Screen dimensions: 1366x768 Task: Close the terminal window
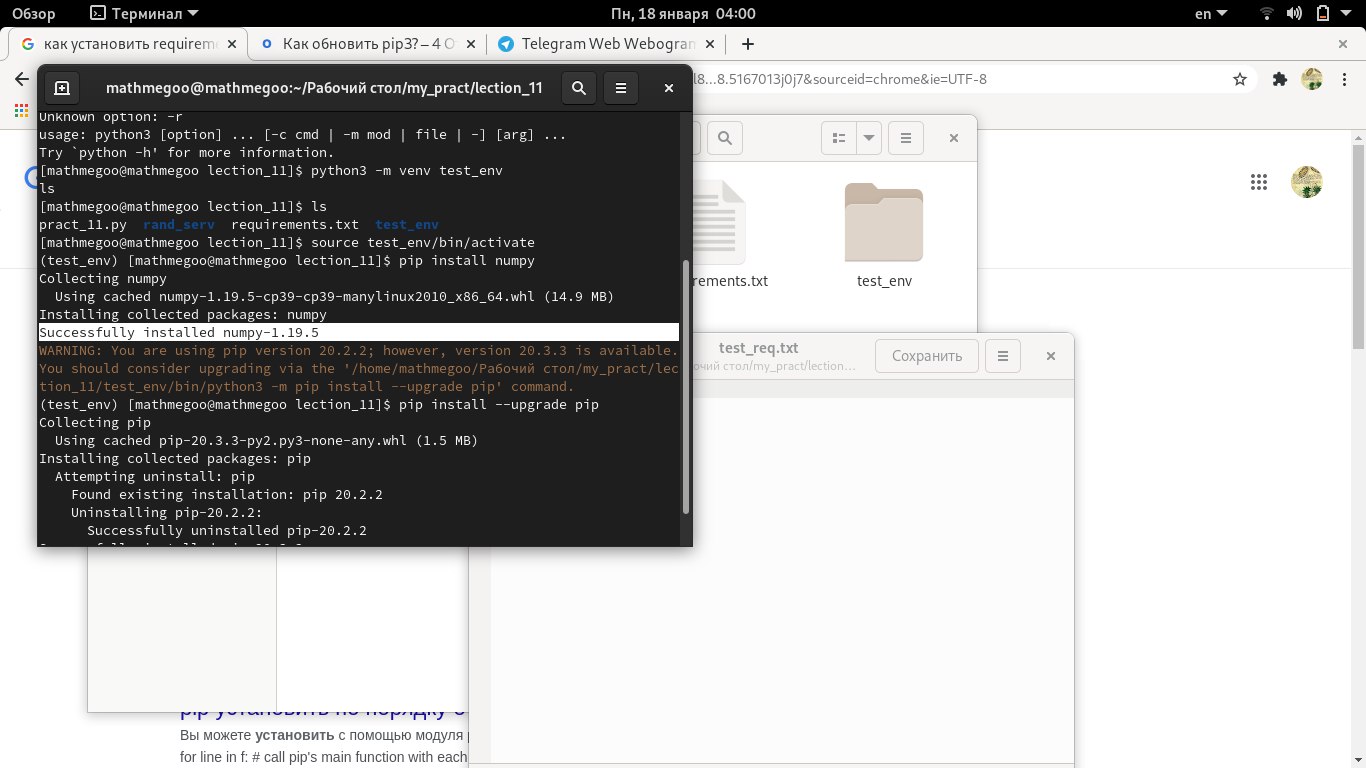pos(669,88)
